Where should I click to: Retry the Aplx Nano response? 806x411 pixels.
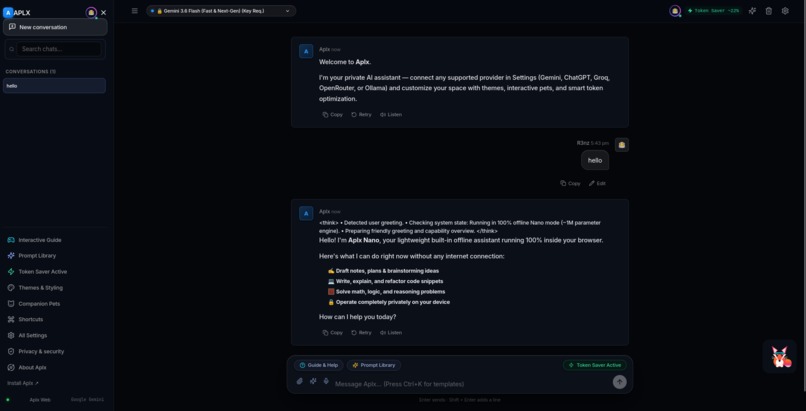[361, 333]
